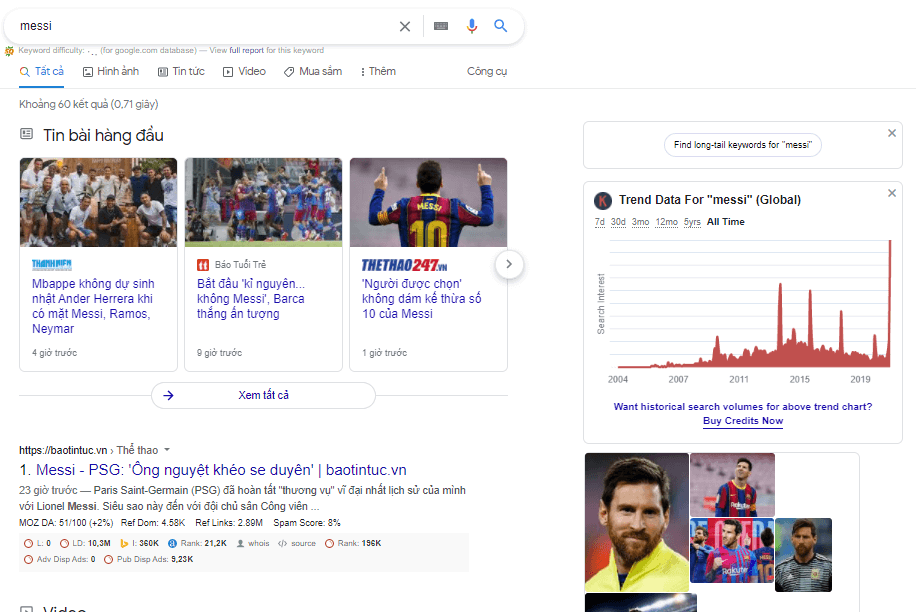This screenshot has height=612, width=916.
Task: Open the 'Công cụ' tools option
Action: click(x=487, y=71)
